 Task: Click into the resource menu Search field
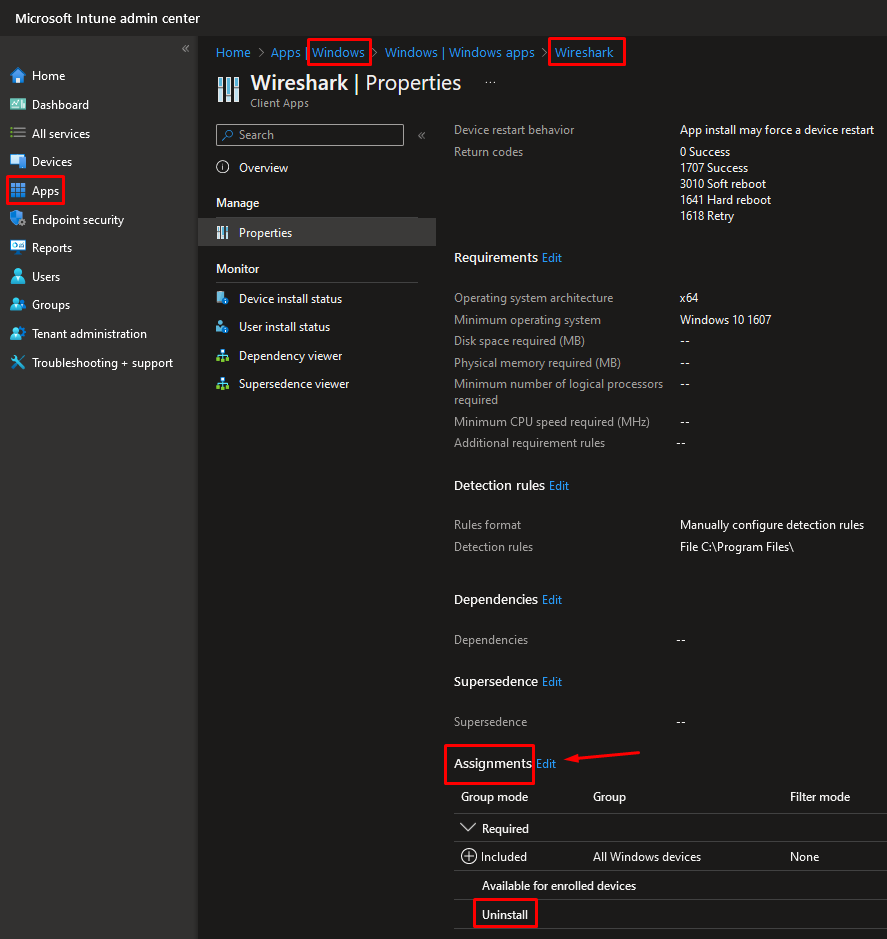point(310,135)
